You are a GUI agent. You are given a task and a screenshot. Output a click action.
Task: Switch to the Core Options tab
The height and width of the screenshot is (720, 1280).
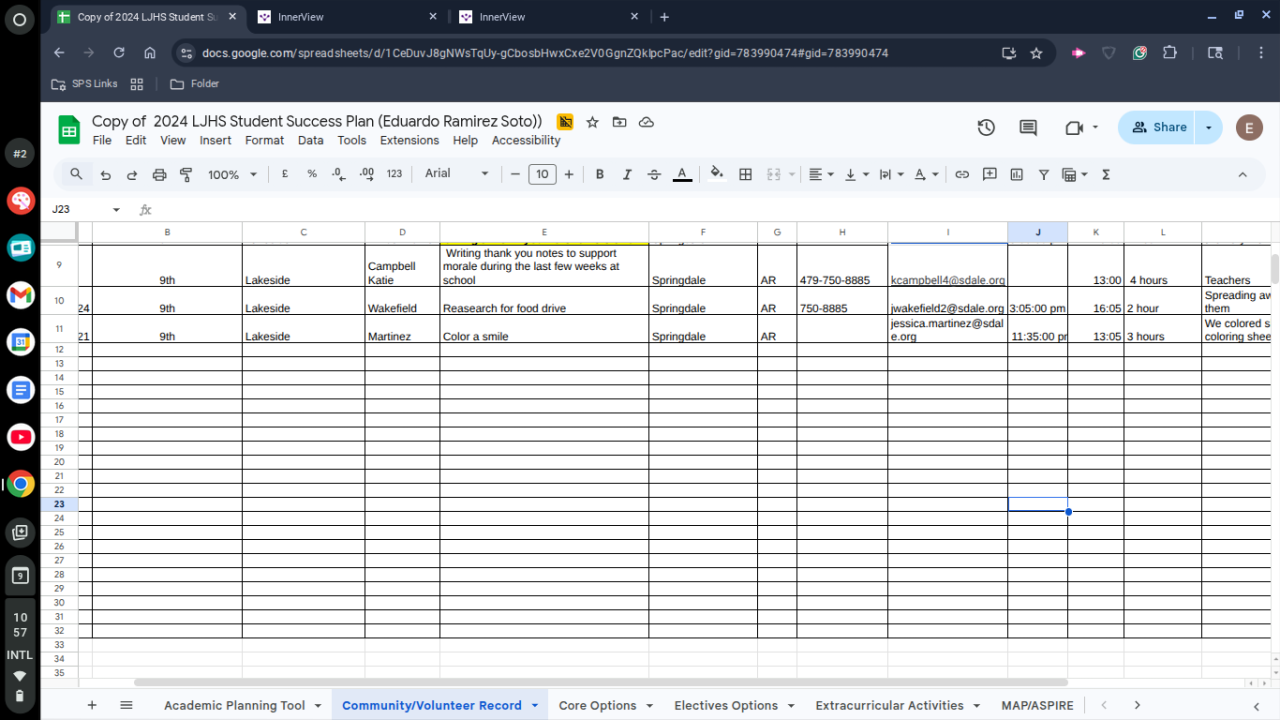click(x=597, y=705)
